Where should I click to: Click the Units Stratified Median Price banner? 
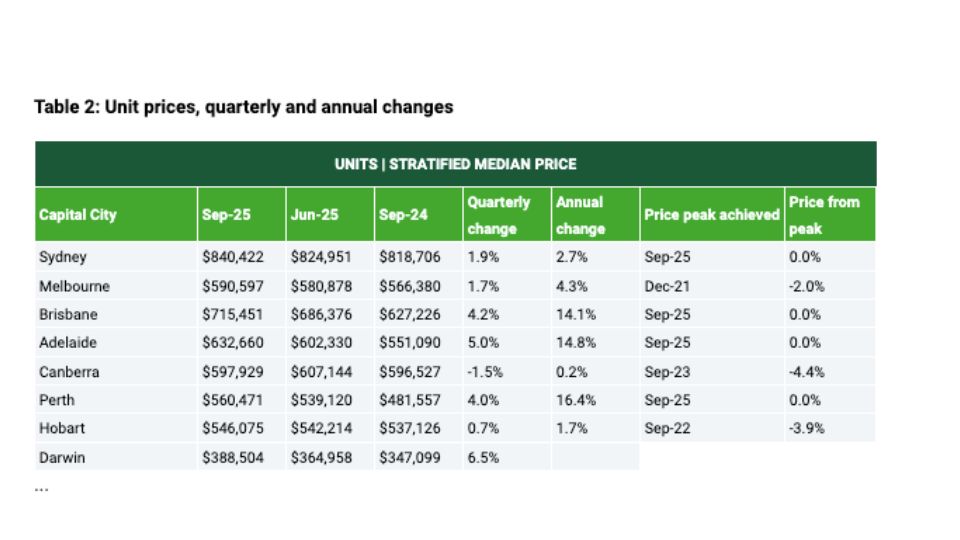tap(455, 164)
